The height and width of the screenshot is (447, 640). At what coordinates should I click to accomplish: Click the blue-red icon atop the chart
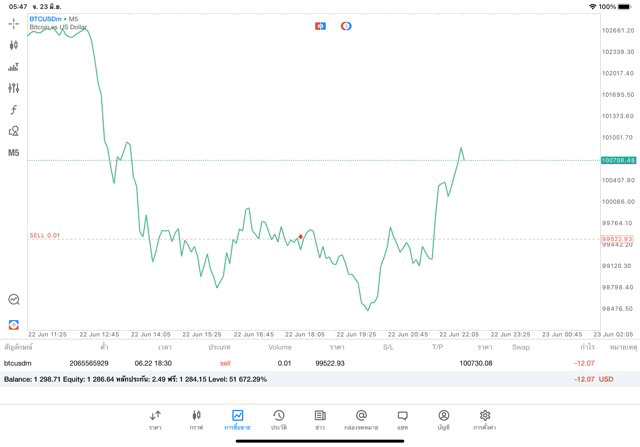click(x=320, y=25)
